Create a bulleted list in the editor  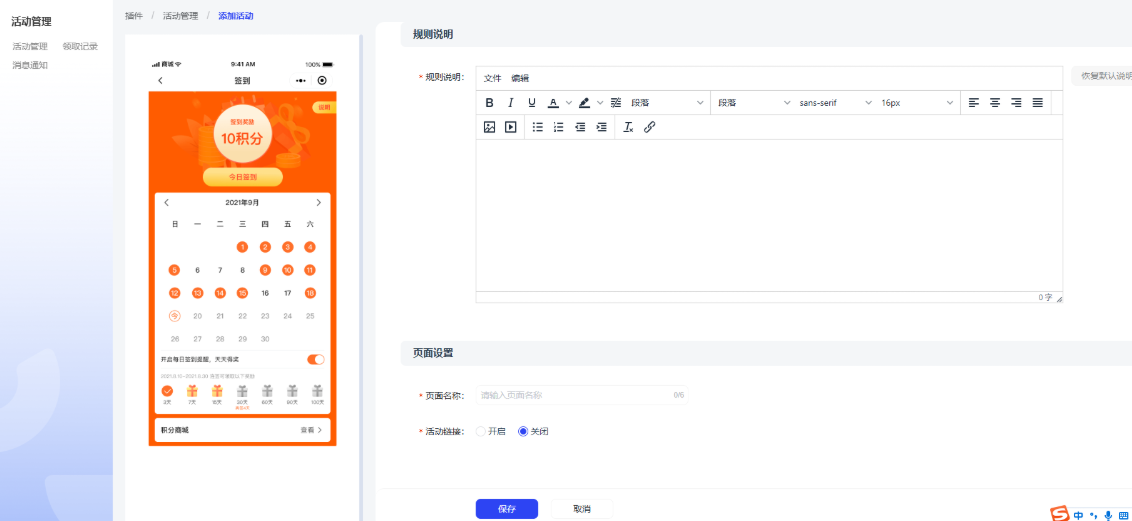click(537, 127)
